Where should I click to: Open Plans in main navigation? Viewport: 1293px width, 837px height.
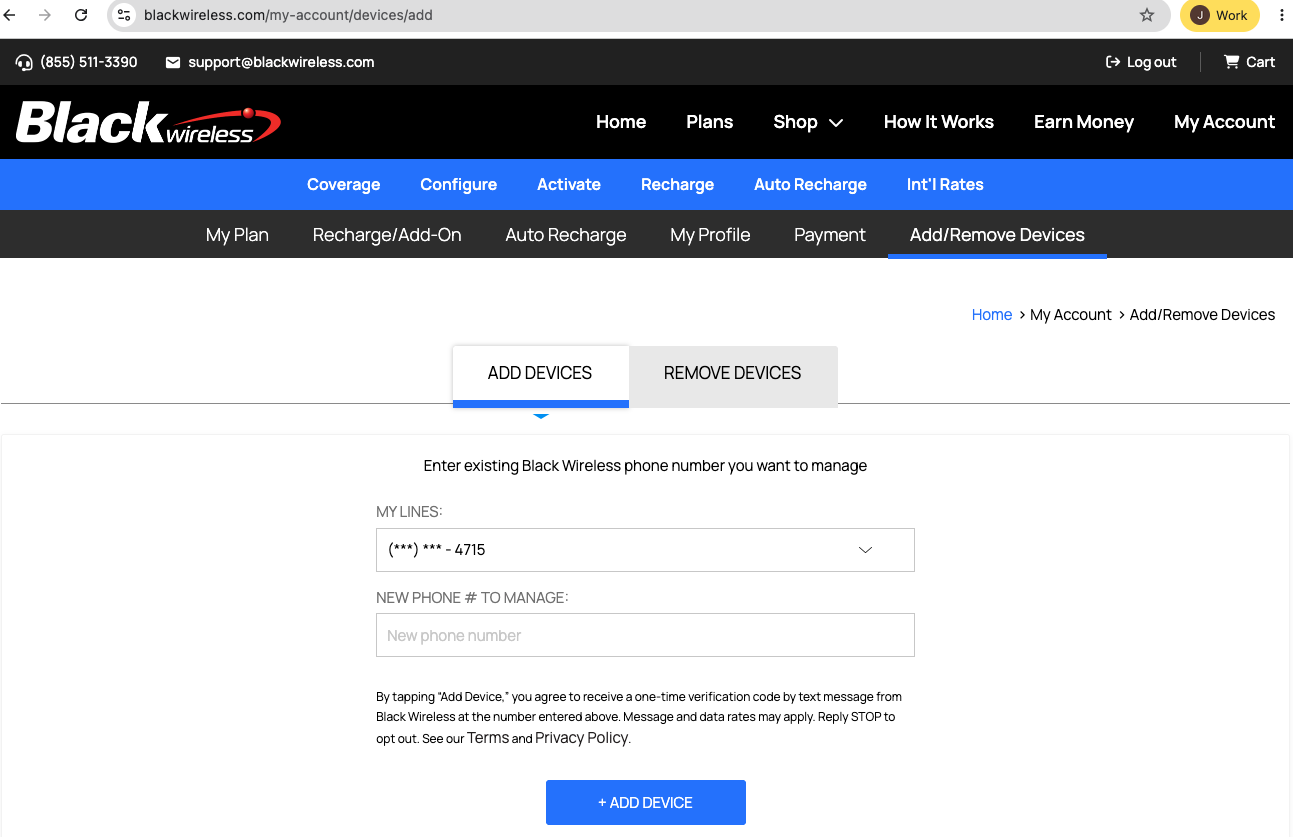710,122
